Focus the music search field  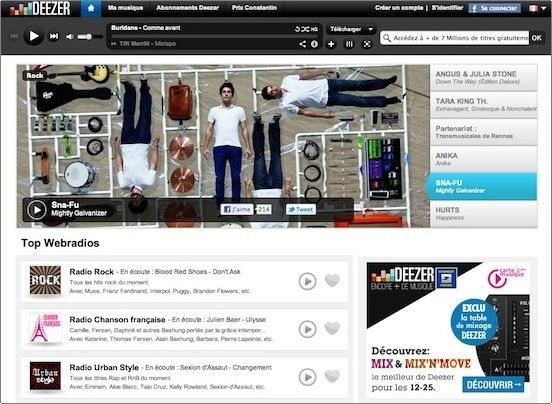[x=454, y=38]
